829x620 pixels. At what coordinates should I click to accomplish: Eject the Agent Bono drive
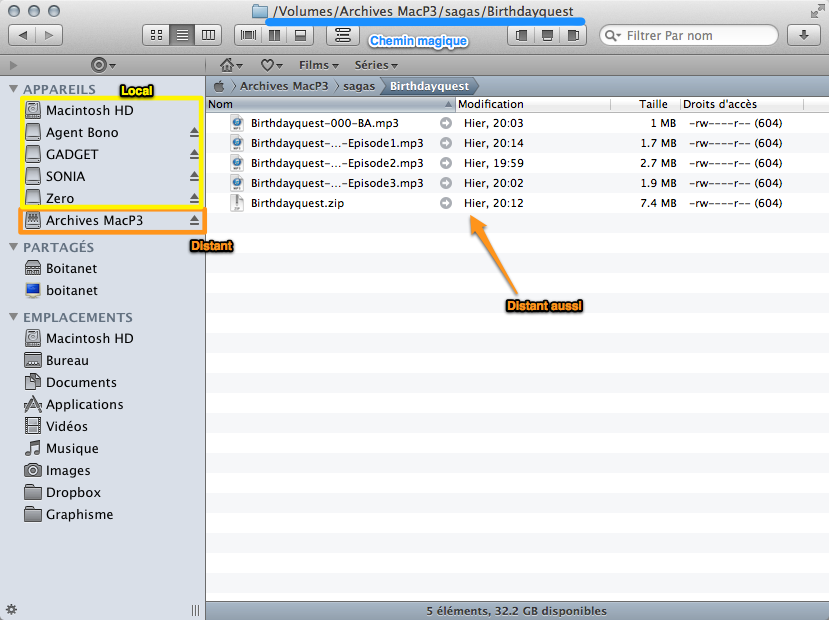[195, 132]
